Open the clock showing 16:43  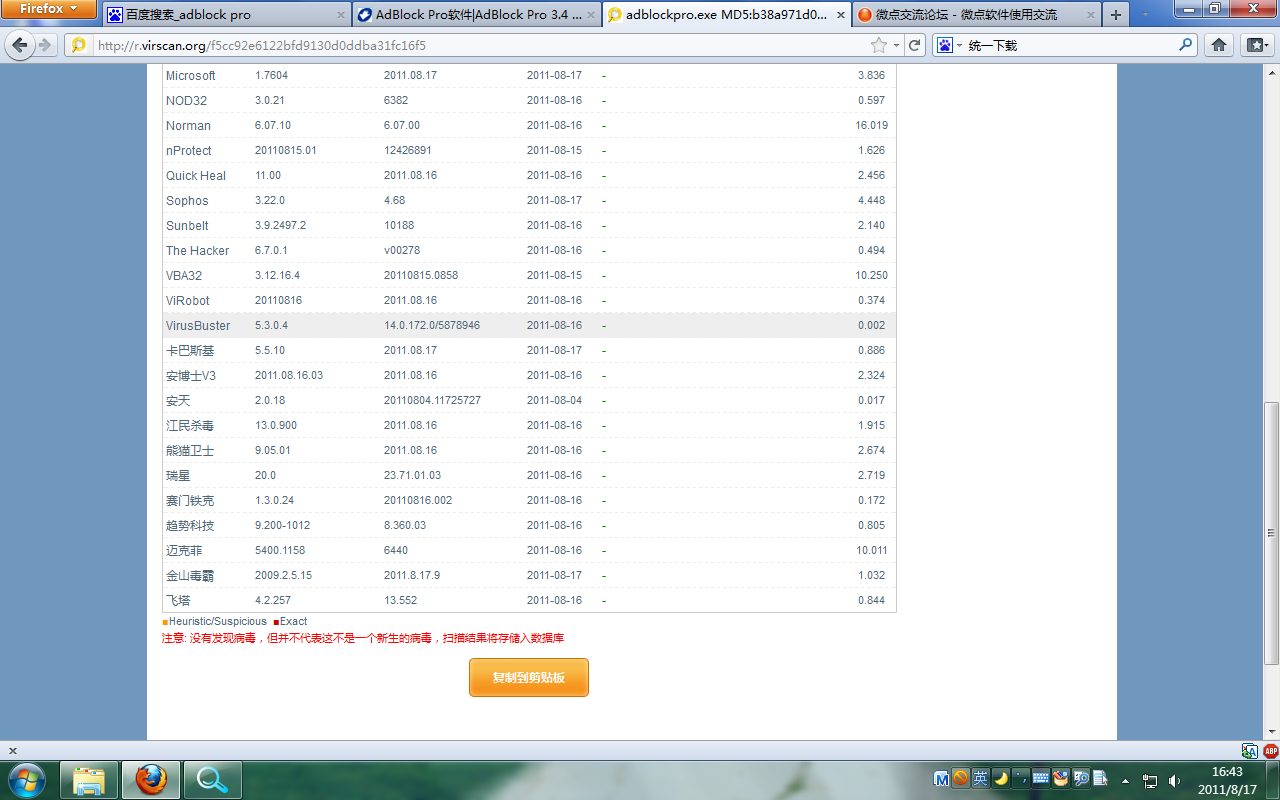(1227, 780)
